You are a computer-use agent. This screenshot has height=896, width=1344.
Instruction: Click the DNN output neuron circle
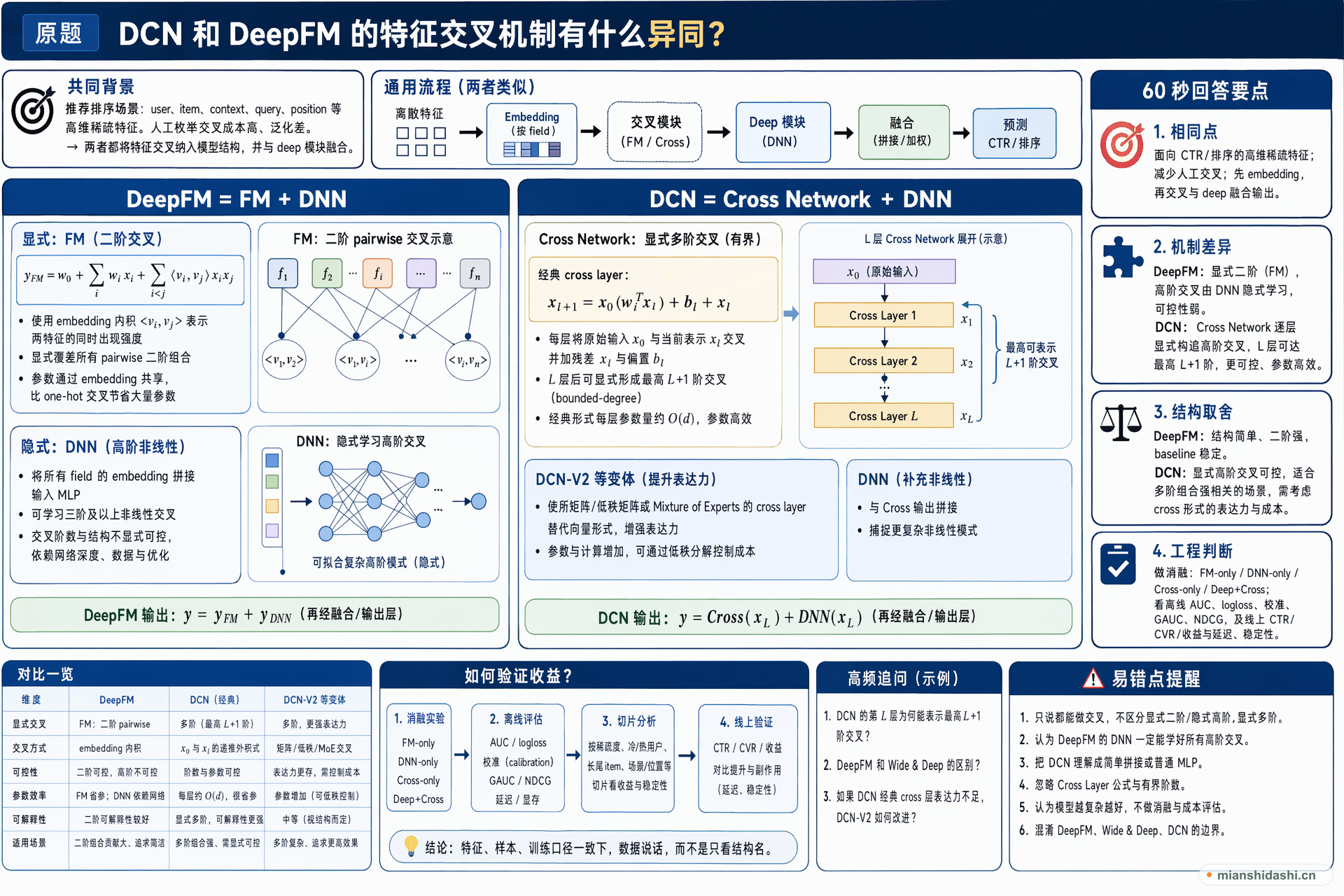(x=479, y=501)
